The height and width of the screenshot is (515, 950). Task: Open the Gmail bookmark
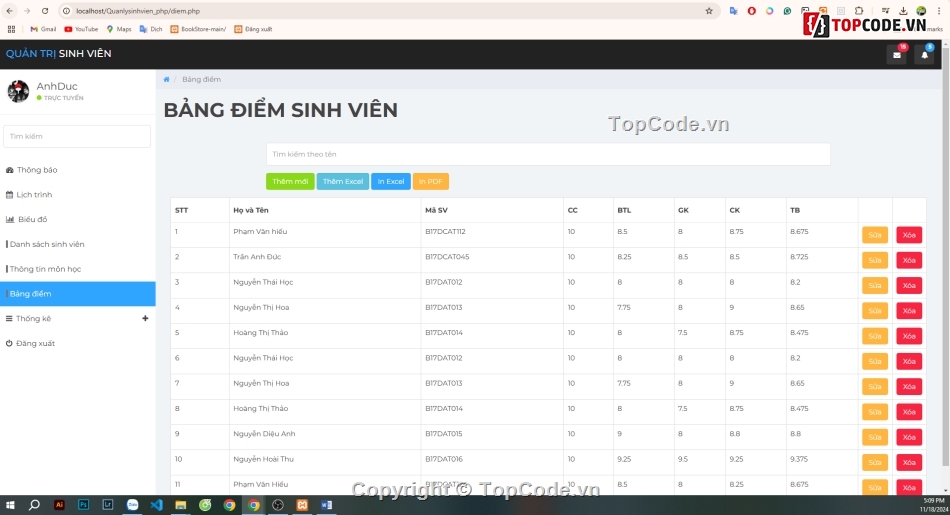(43, 29)
